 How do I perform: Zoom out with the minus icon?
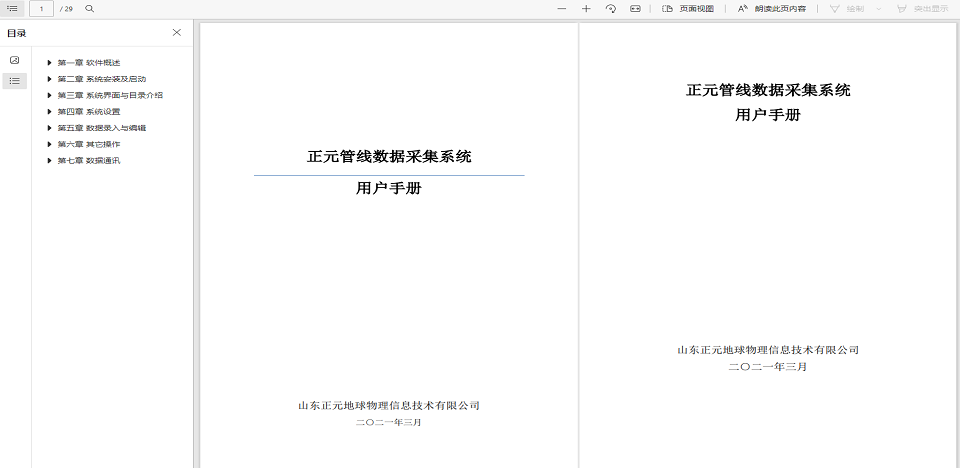[562, 8]
